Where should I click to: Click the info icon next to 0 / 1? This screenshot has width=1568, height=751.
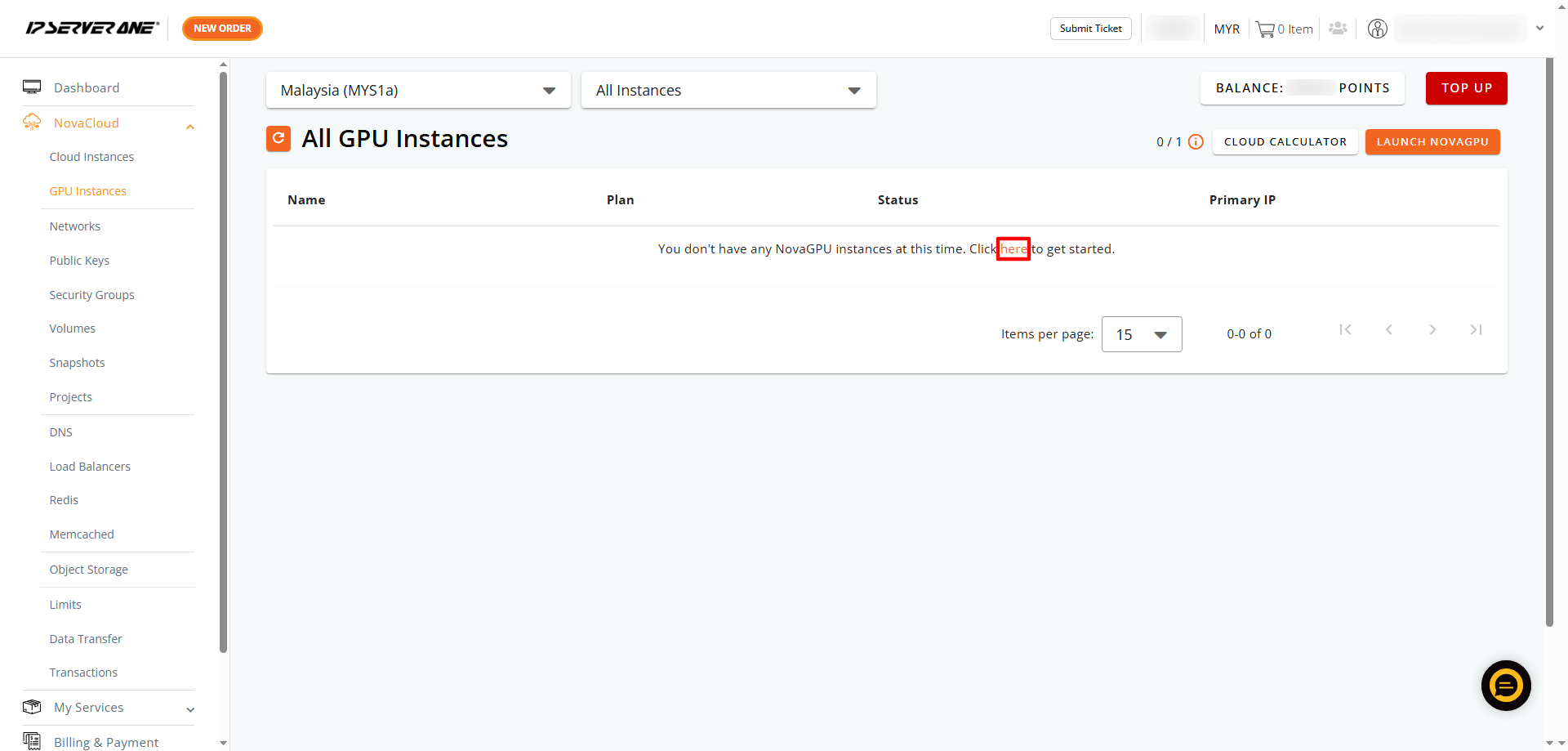tap(1196, 141)
